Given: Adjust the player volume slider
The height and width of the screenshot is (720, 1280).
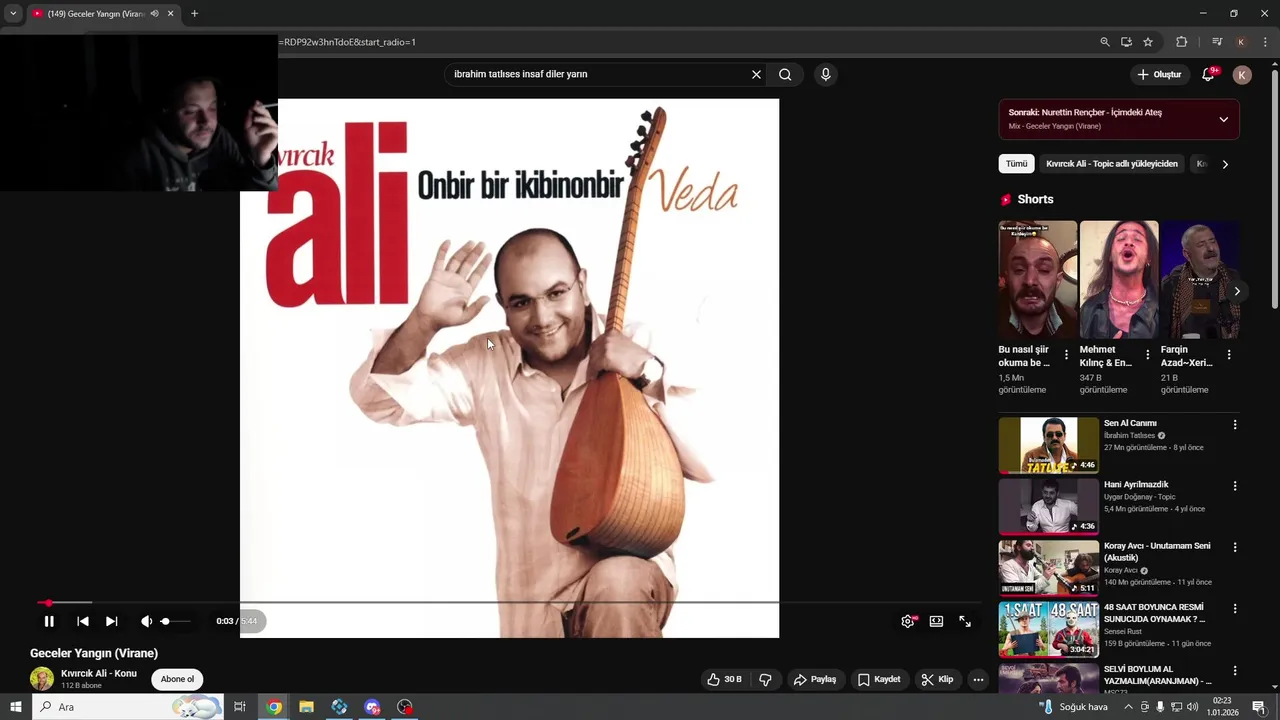Looking at the screenshot, I should point(175,621).
